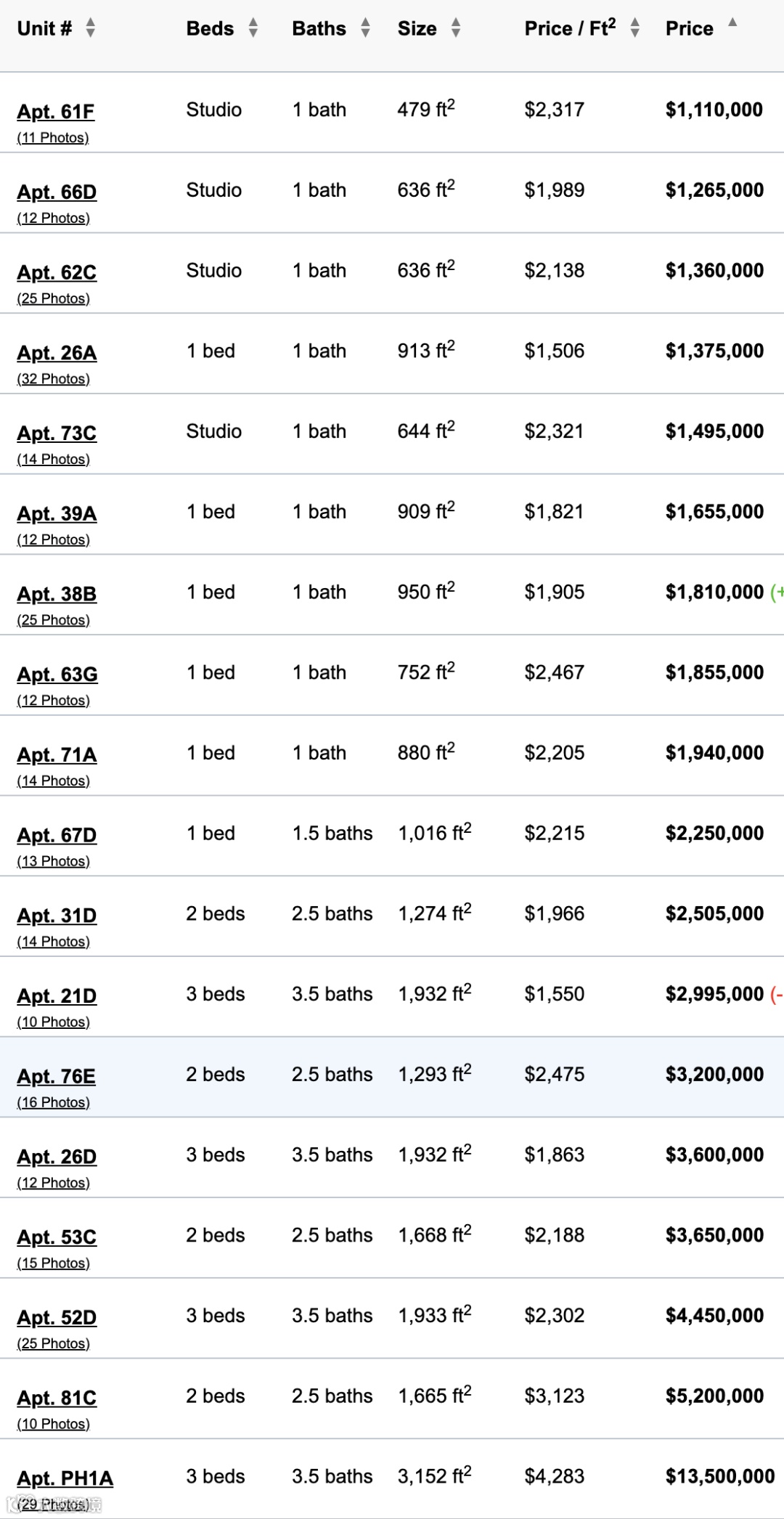Sort listings by Size arrows
The width and height of the screenshot is (784, 1519).
456,28
